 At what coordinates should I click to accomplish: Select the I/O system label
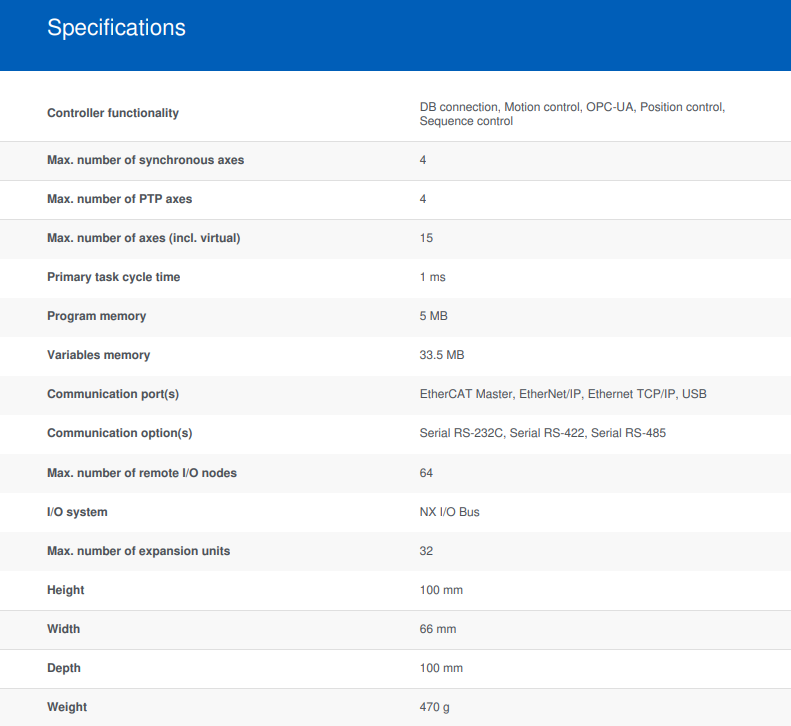[x=77, y=512]
